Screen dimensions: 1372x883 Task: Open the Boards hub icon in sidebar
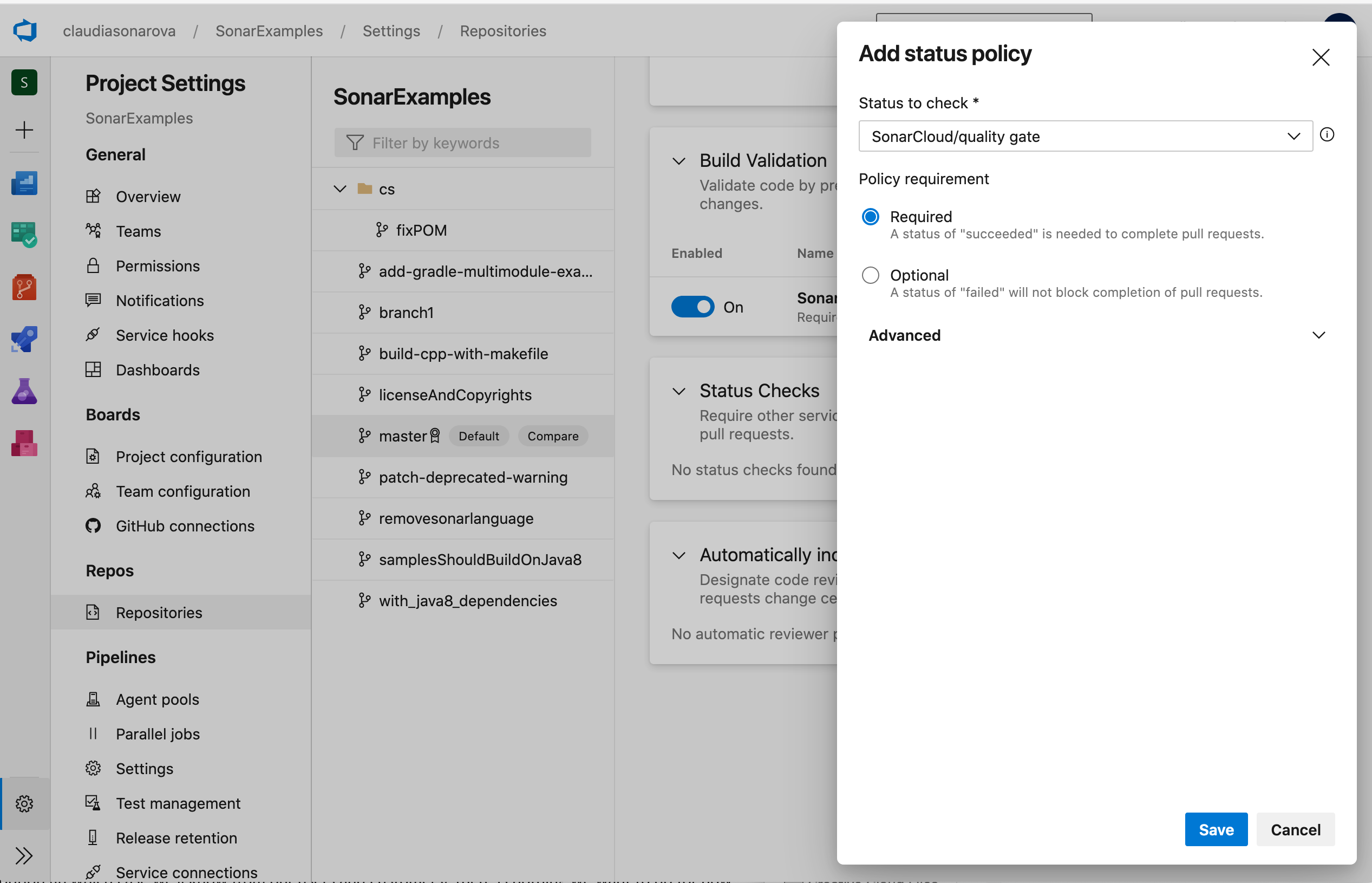[24, 235]
